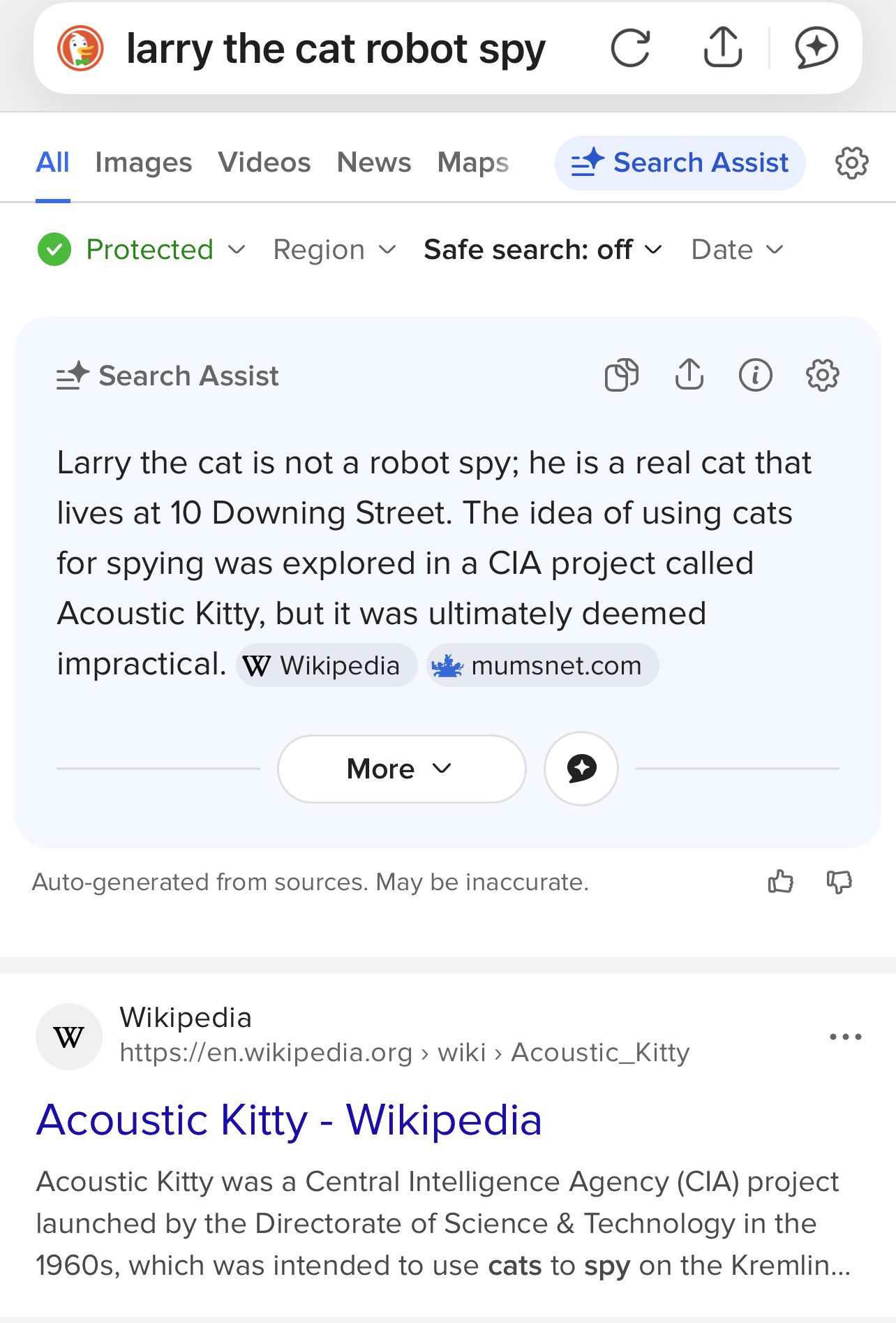The image size is (896, 1323).
Task: Change Safe search off setting
Action: click(x=542, y=249)
